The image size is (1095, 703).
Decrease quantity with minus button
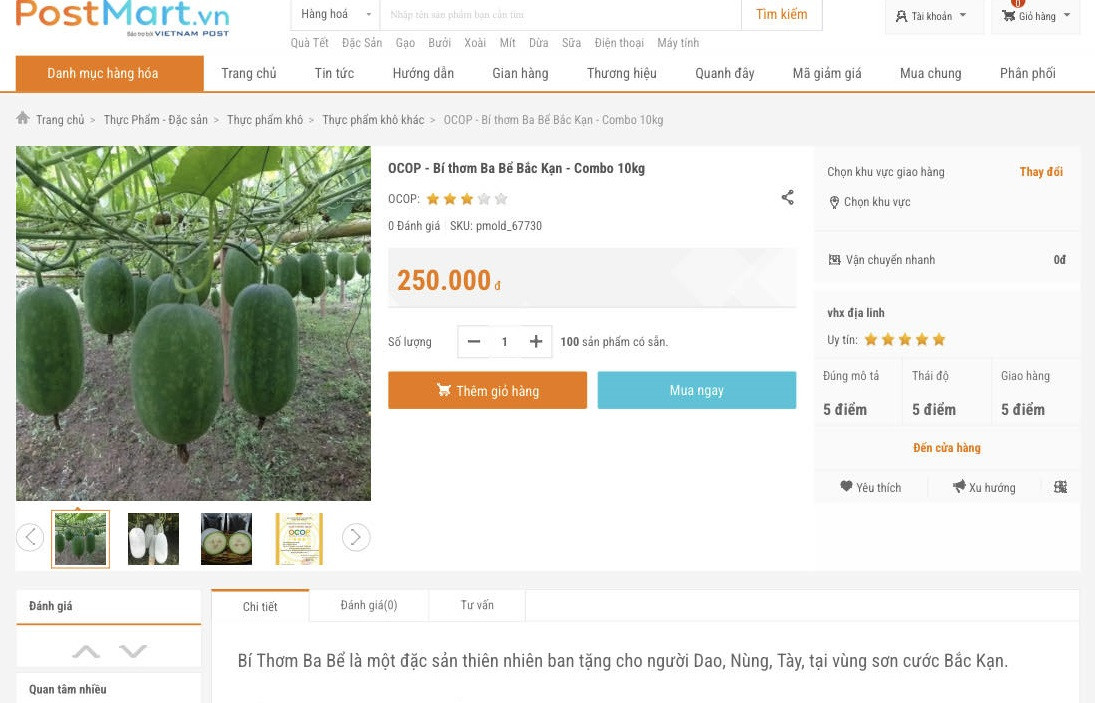click(x=474, y=342)
